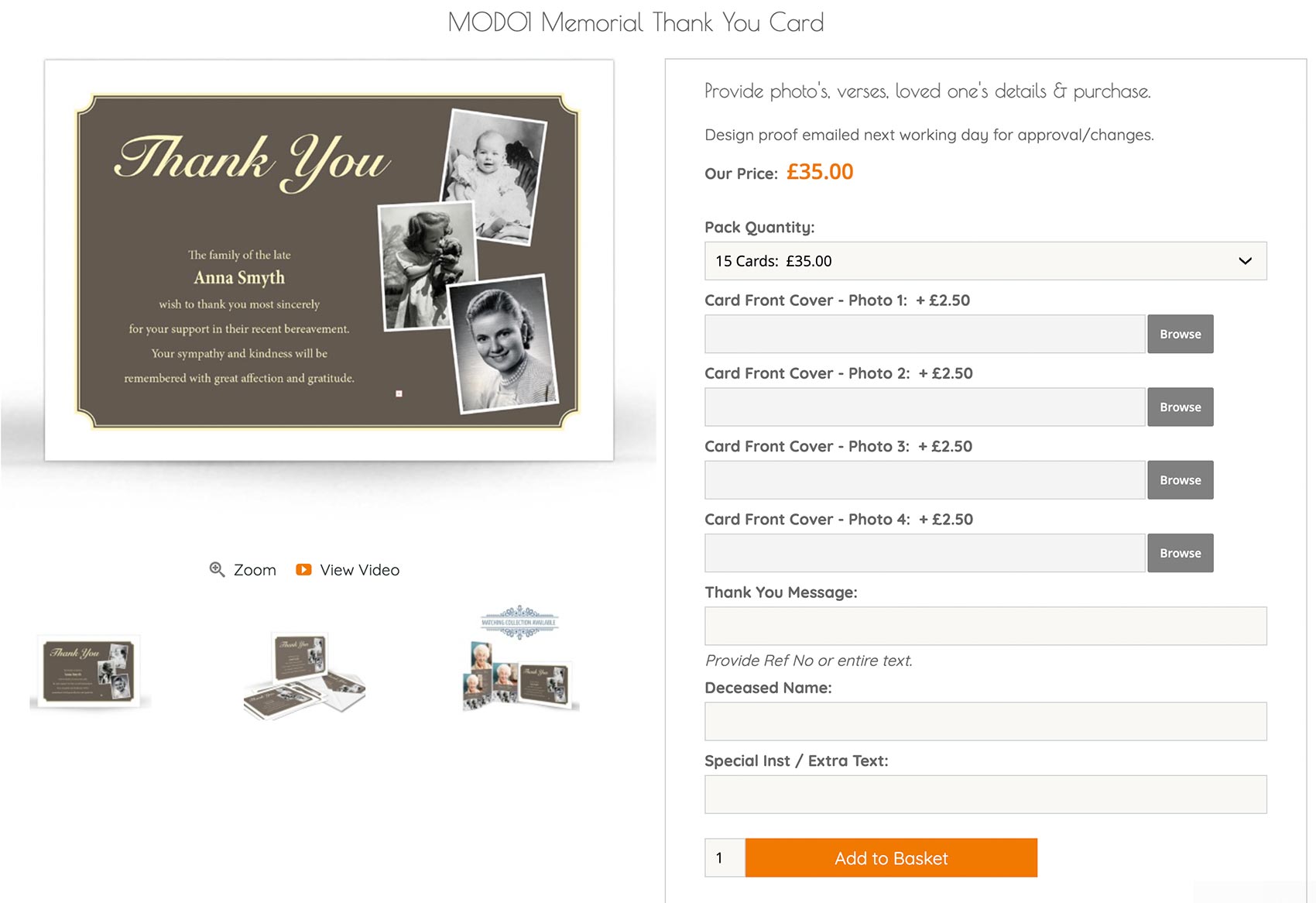This screenshot has height=903, width=1316.
Task: Click the main Thank You card preview image
Action: point(329,260)
